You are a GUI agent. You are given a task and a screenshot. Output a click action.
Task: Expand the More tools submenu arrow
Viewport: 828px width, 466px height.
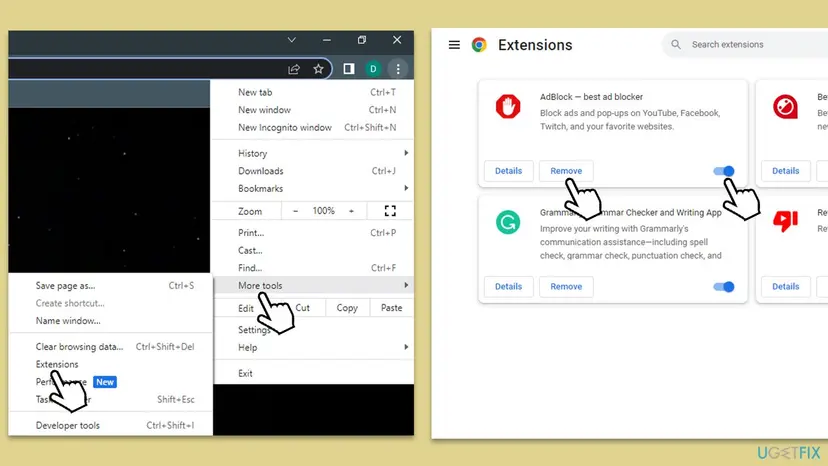[x=406, y=285]
